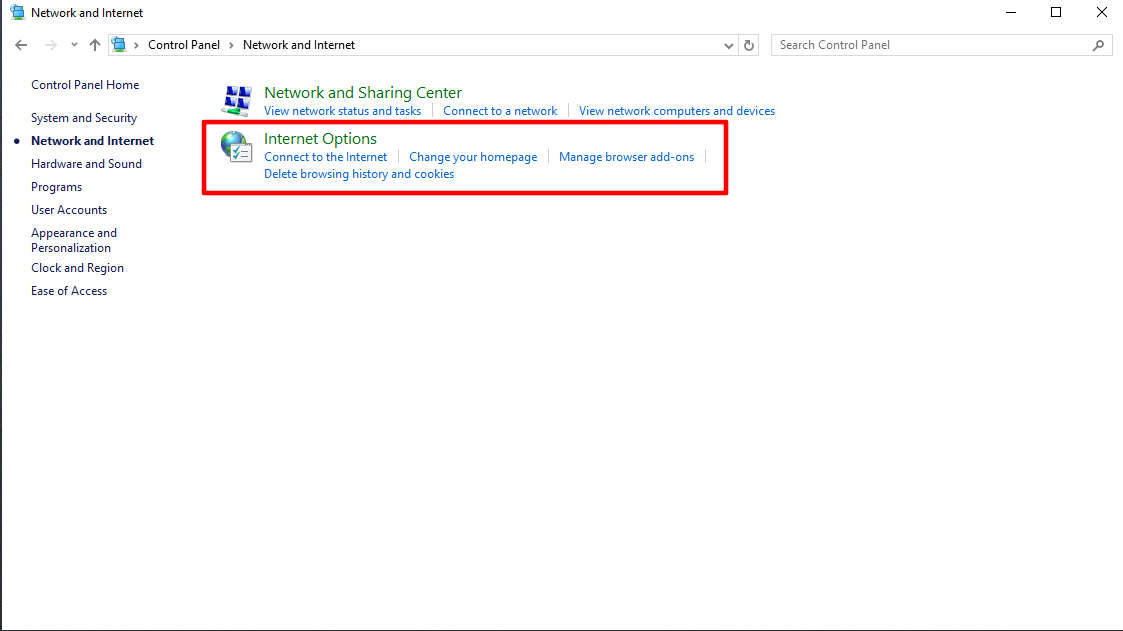The width and height of the screenshot is (1123, 631).
Task: Click the Network and Sharing Center icon
Action: (x=236, y=101)
